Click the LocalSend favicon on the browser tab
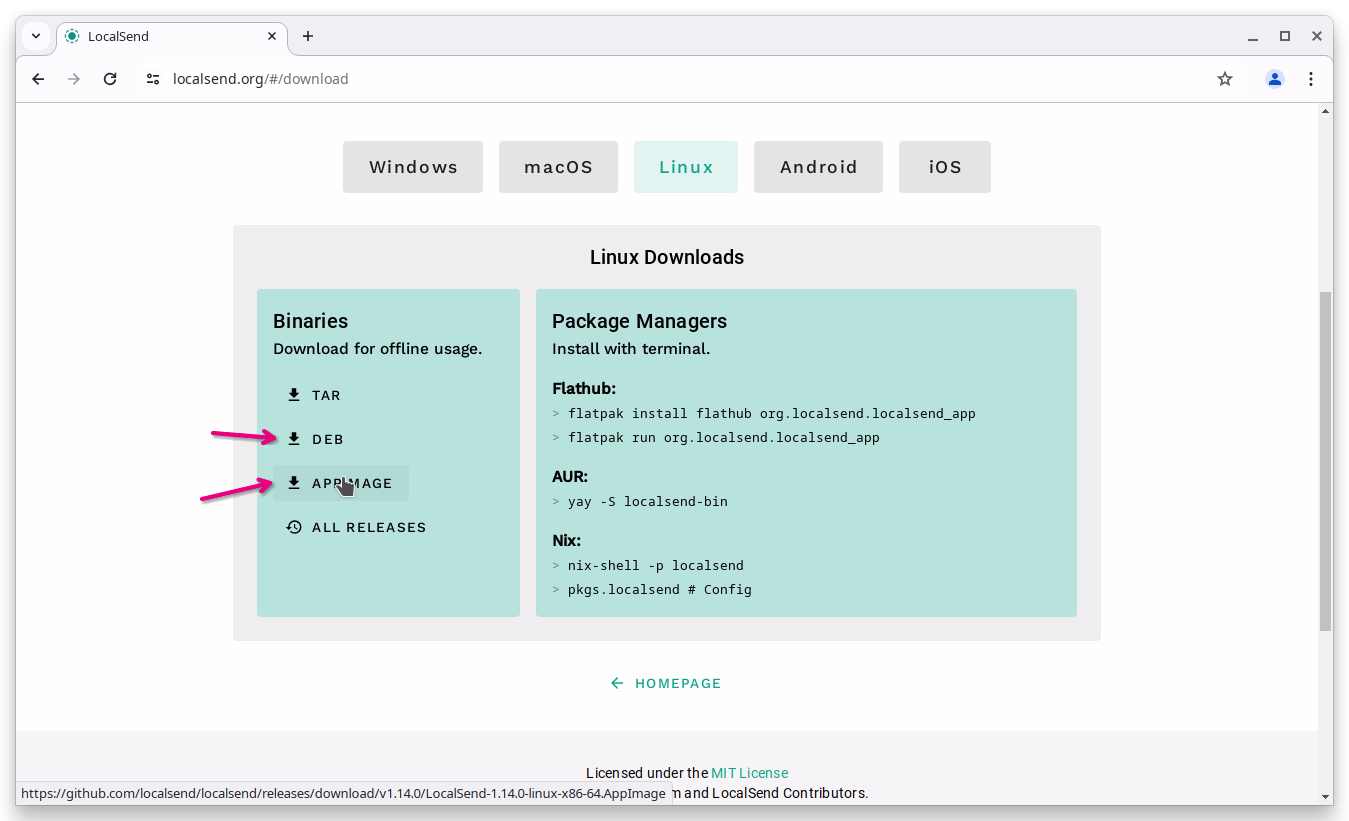Viewport: 1349px width, 821px height. pyautogui.click(x=71, y=35)
